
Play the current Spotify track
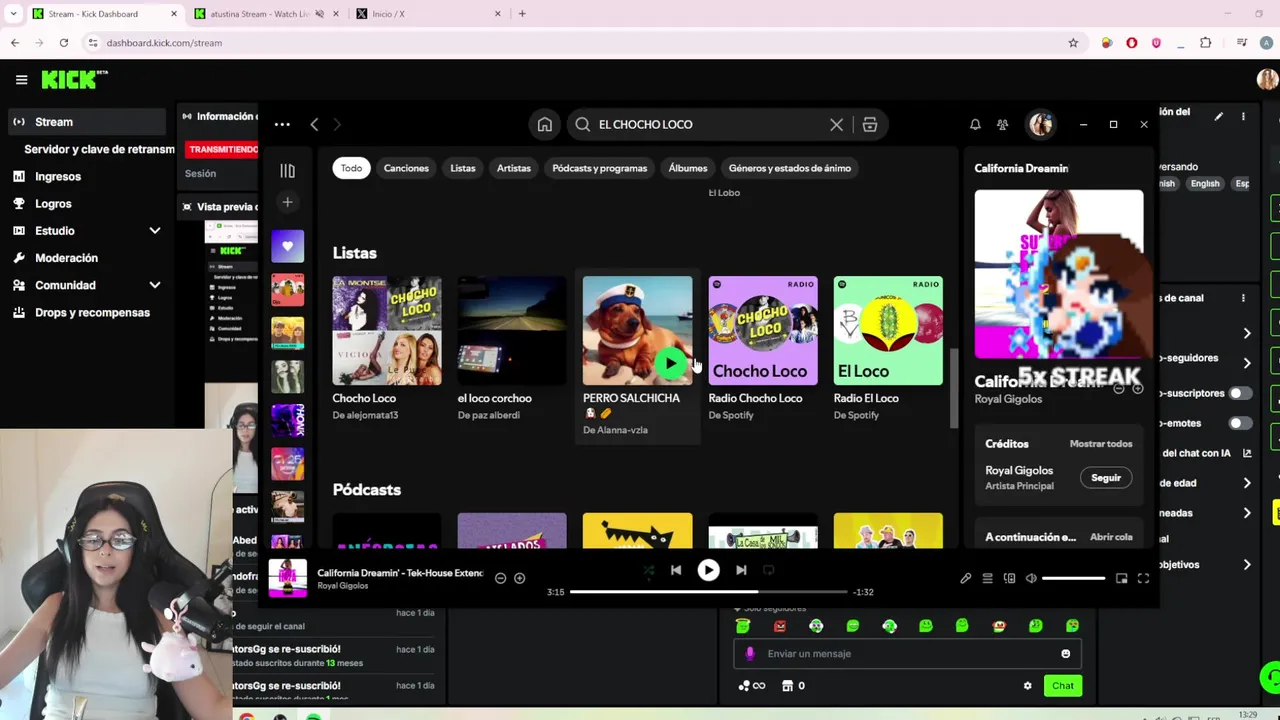pos(708,570)
